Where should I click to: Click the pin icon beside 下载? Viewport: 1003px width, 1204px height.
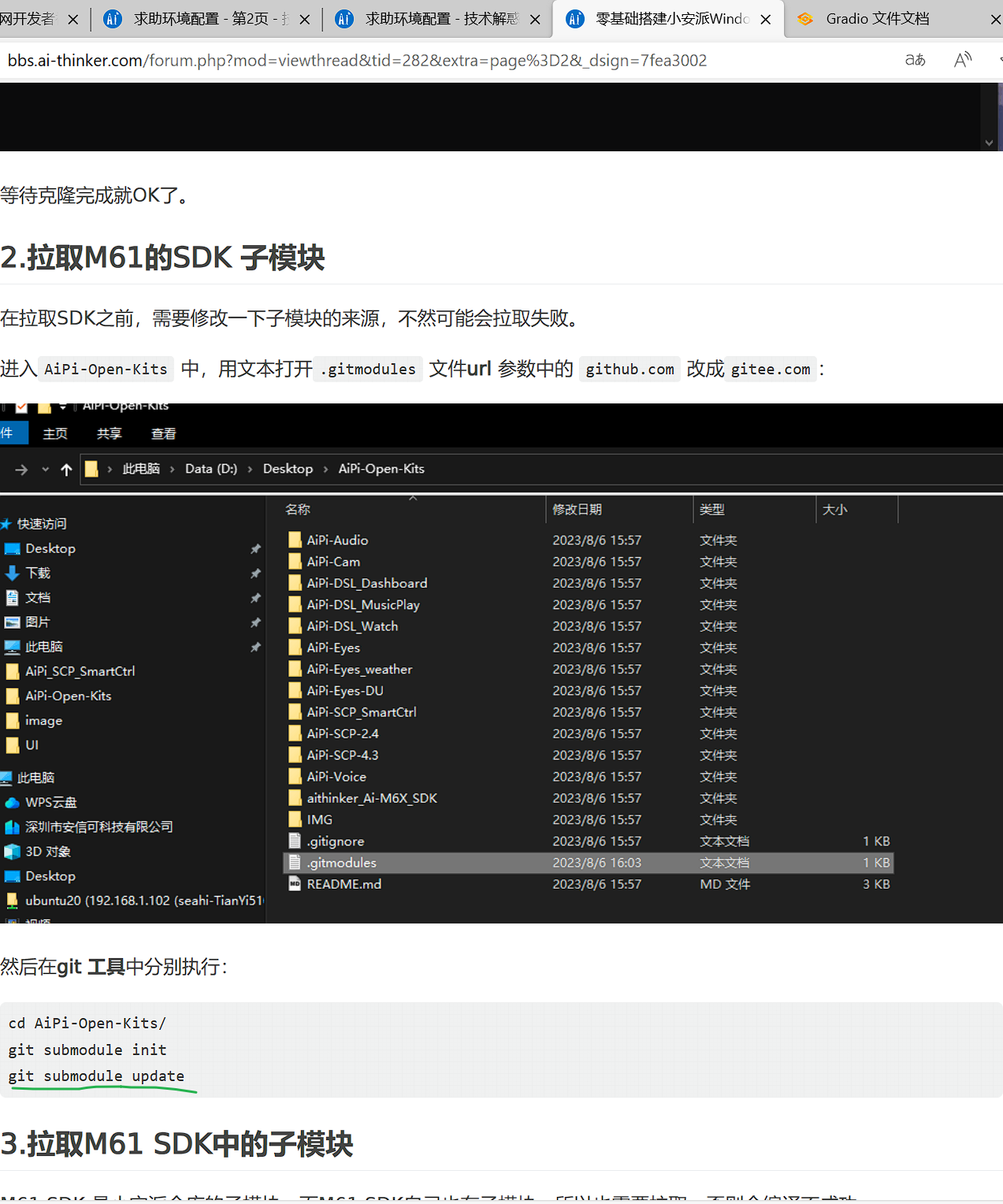pos(255,573)
